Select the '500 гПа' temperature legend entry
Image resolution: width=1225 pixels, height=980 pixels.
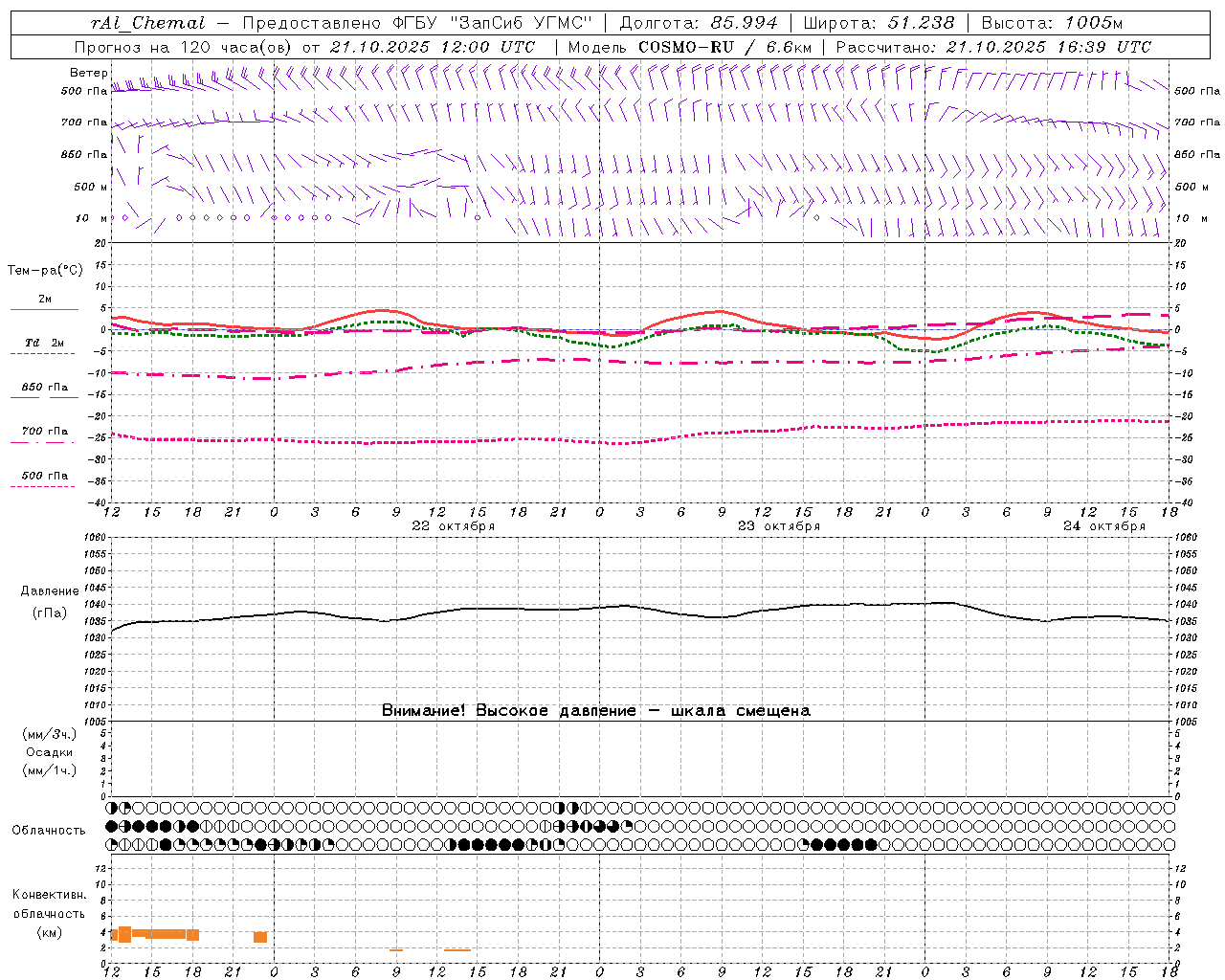point(45,476)
